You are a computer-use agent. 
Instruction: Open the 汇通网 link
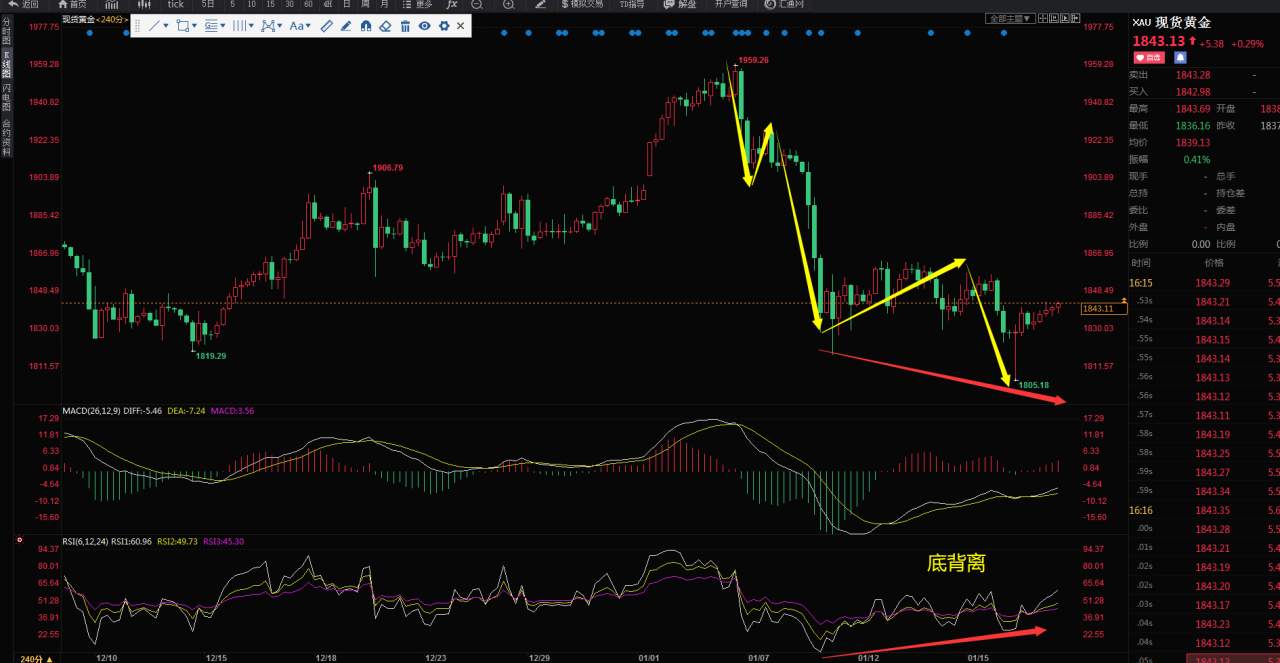pyautogui.click(x=784, y=4)
